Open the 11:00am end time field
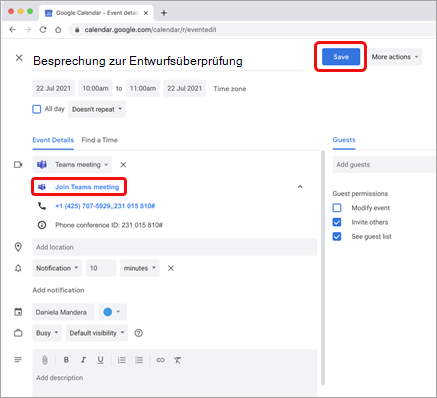This screenshot has height=398, width=437. pyautogui.click(x=143, y=88)
